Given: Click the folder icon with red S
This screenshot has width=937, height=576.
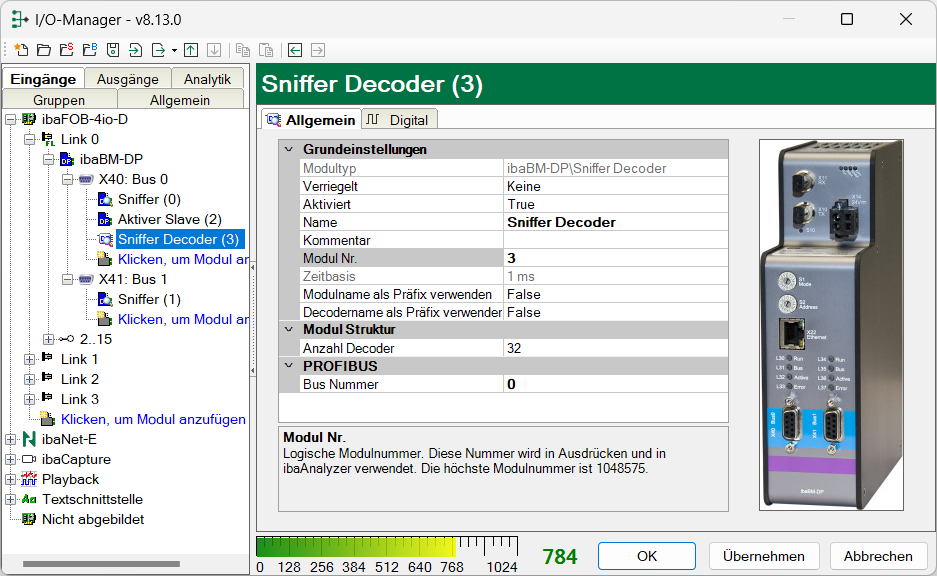Looking at the screenshot, I should tap(67, 50).
